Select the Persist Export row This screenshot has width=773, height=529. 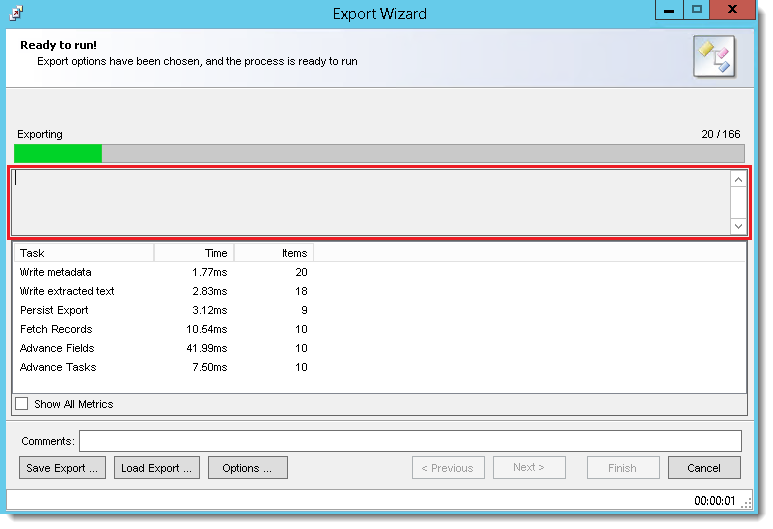tap(164, 310)
